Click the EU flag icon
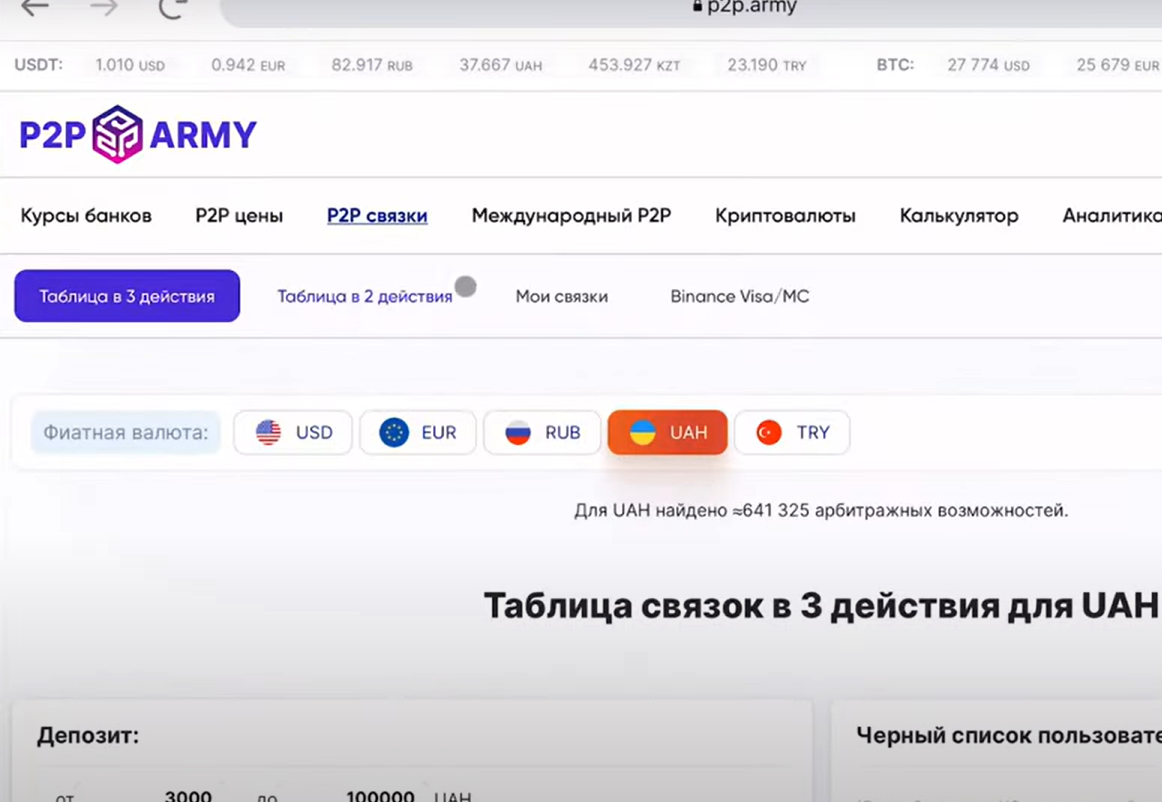Viewport: 1162px width, 802px height. (394, 432)
